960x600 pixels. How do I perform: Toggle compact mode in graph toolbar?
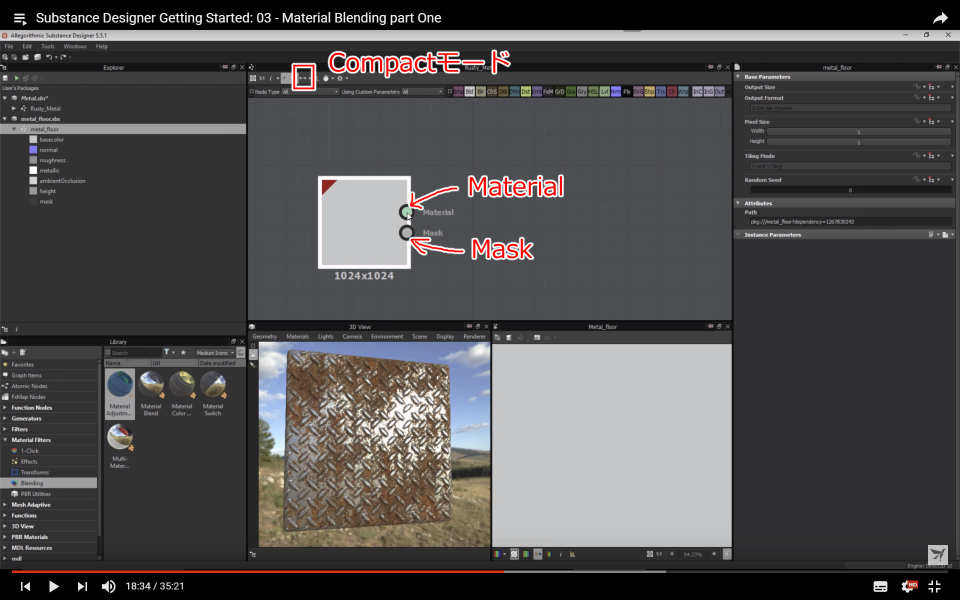(303, 78)
